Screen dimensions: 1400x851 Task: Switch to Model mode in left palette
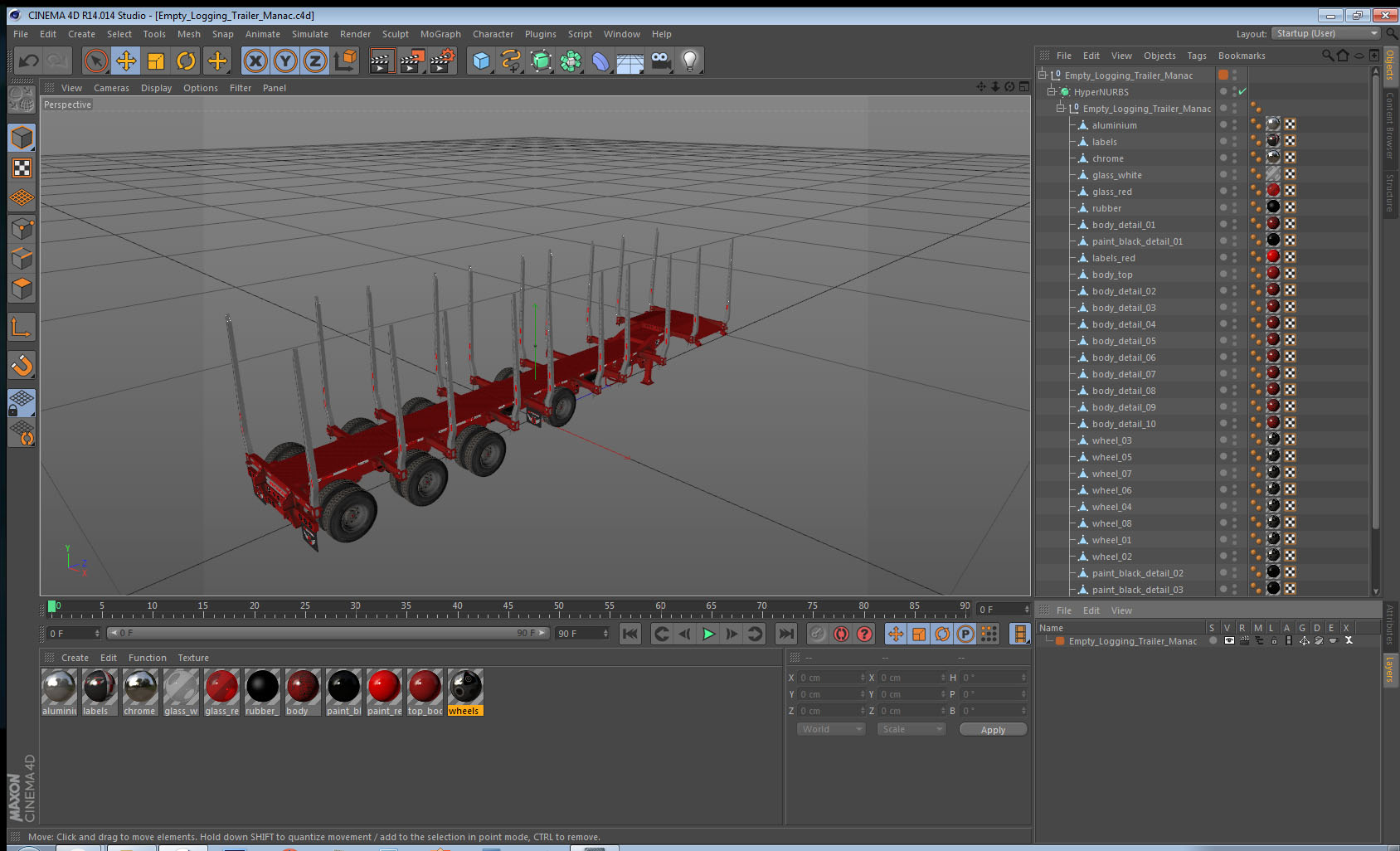(22, 138)
